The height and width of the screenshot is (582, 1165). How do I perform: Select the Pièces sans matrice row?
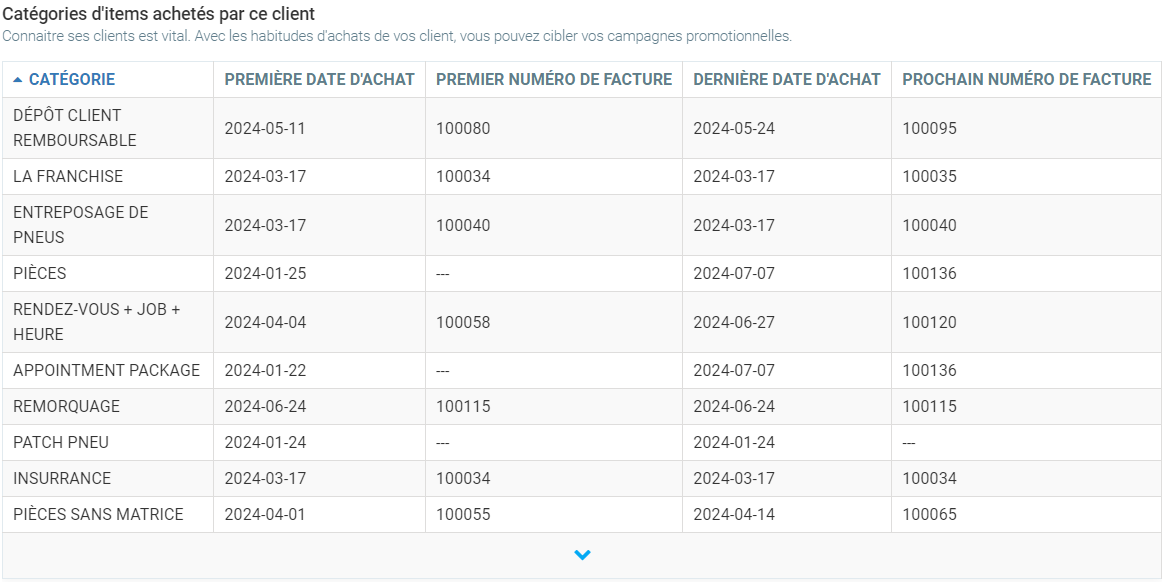coord(98,515)
